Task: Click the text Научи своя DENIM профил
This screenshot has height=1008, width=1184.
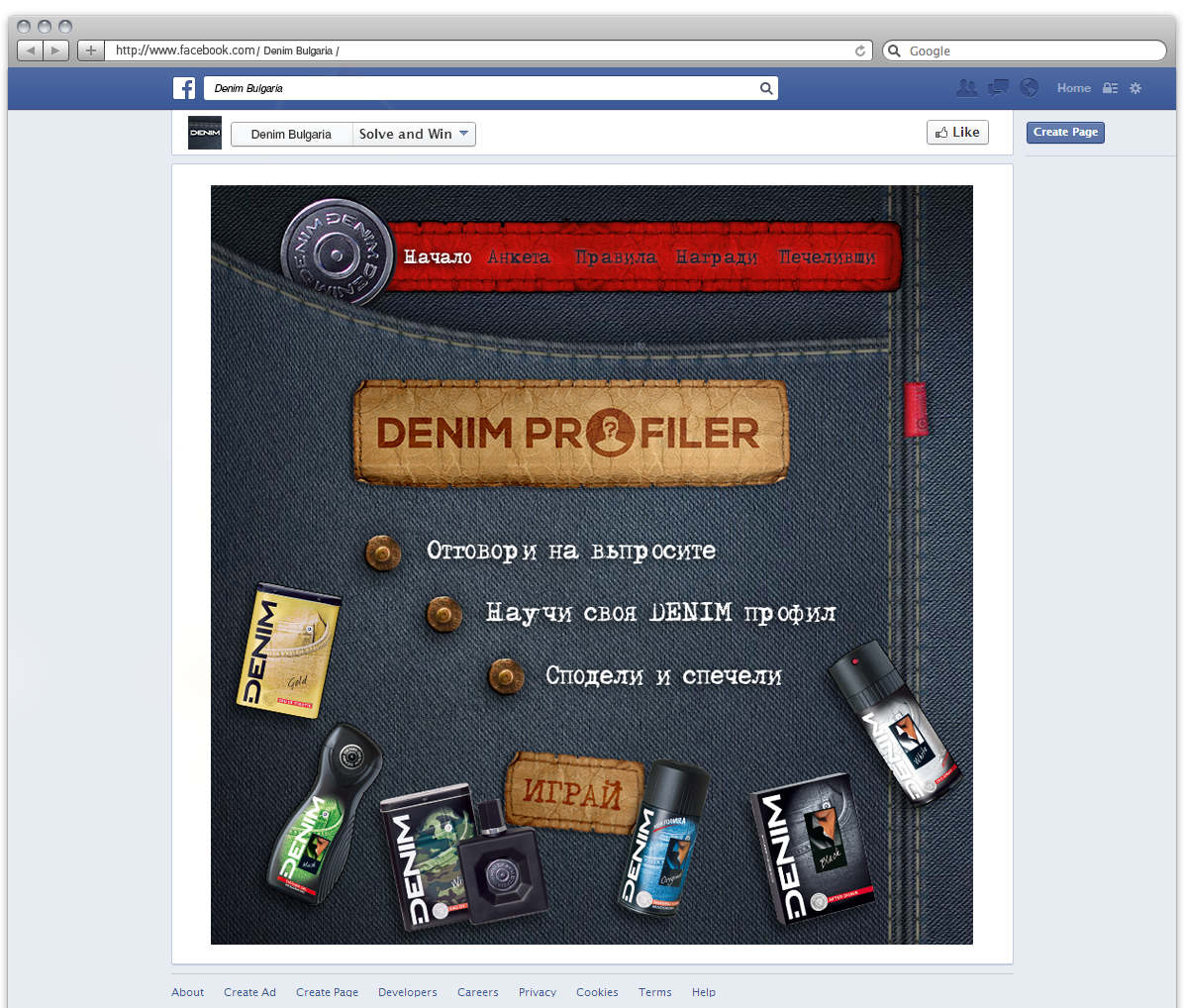Action: [x=660, y=613]
